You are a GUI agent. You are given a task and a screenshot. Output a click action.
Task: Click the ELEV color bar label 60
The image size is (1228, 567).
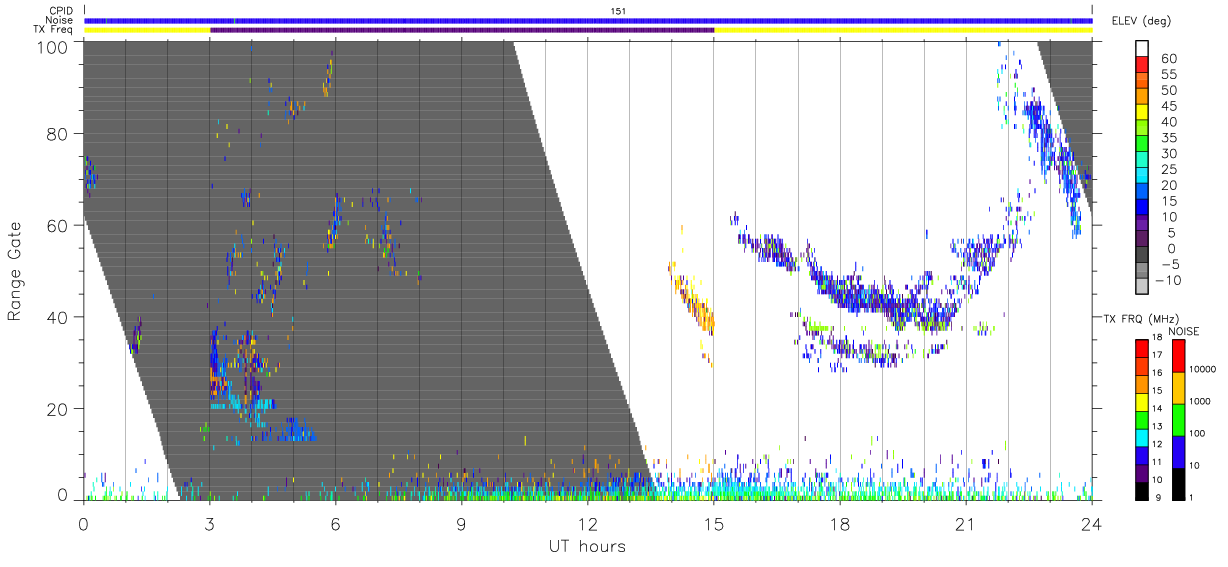point(1169,59)
